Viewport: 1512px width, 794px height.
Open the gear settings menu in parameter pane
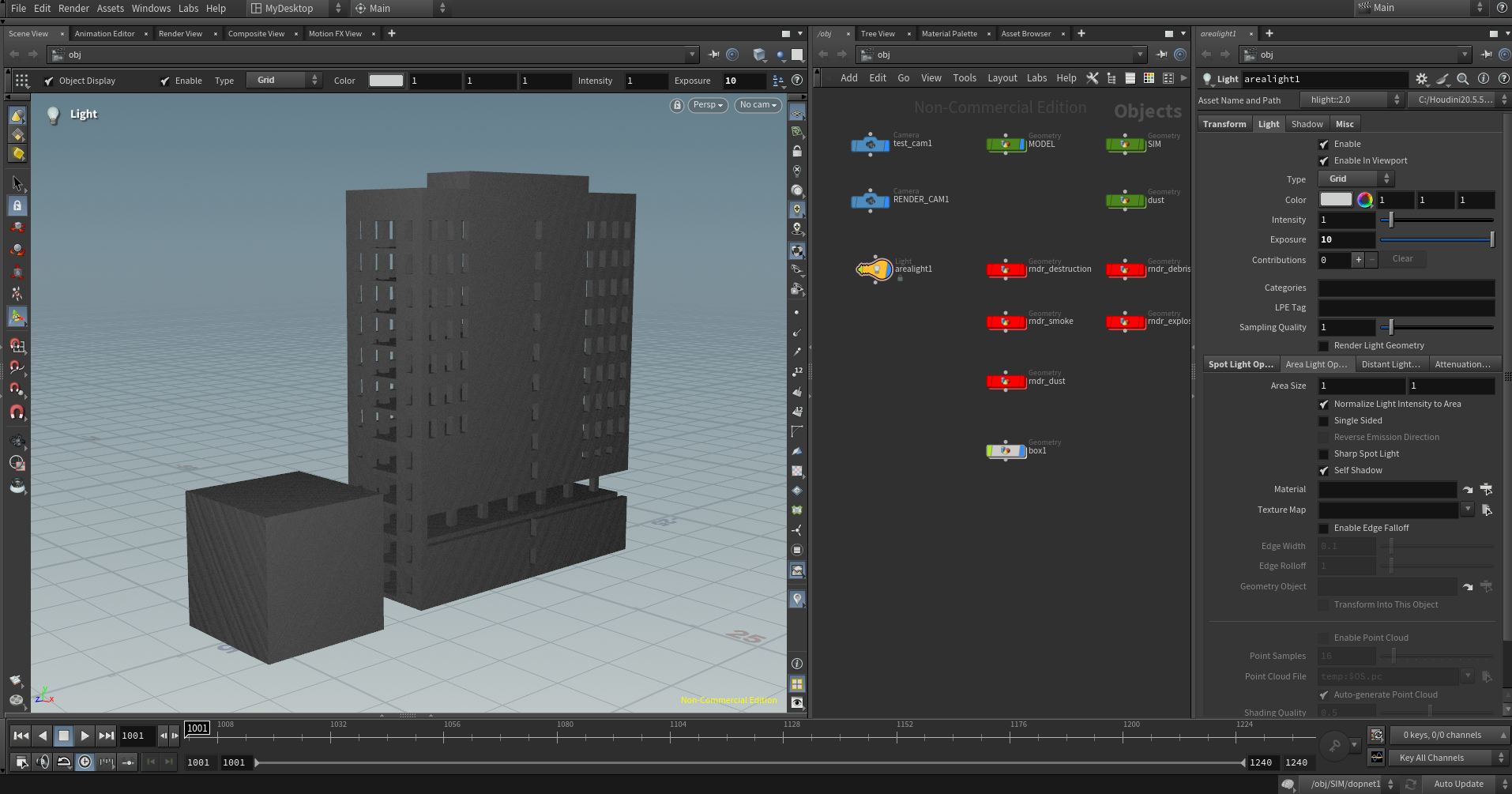(x=1421, y=79)
